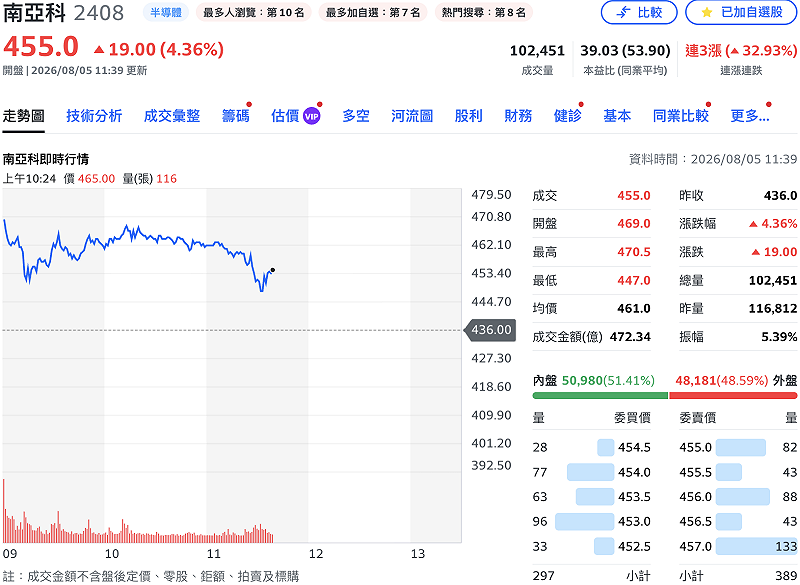
Task: Click the 外盤 48,181(48.59%) label
Action: [x=736, y=380]
